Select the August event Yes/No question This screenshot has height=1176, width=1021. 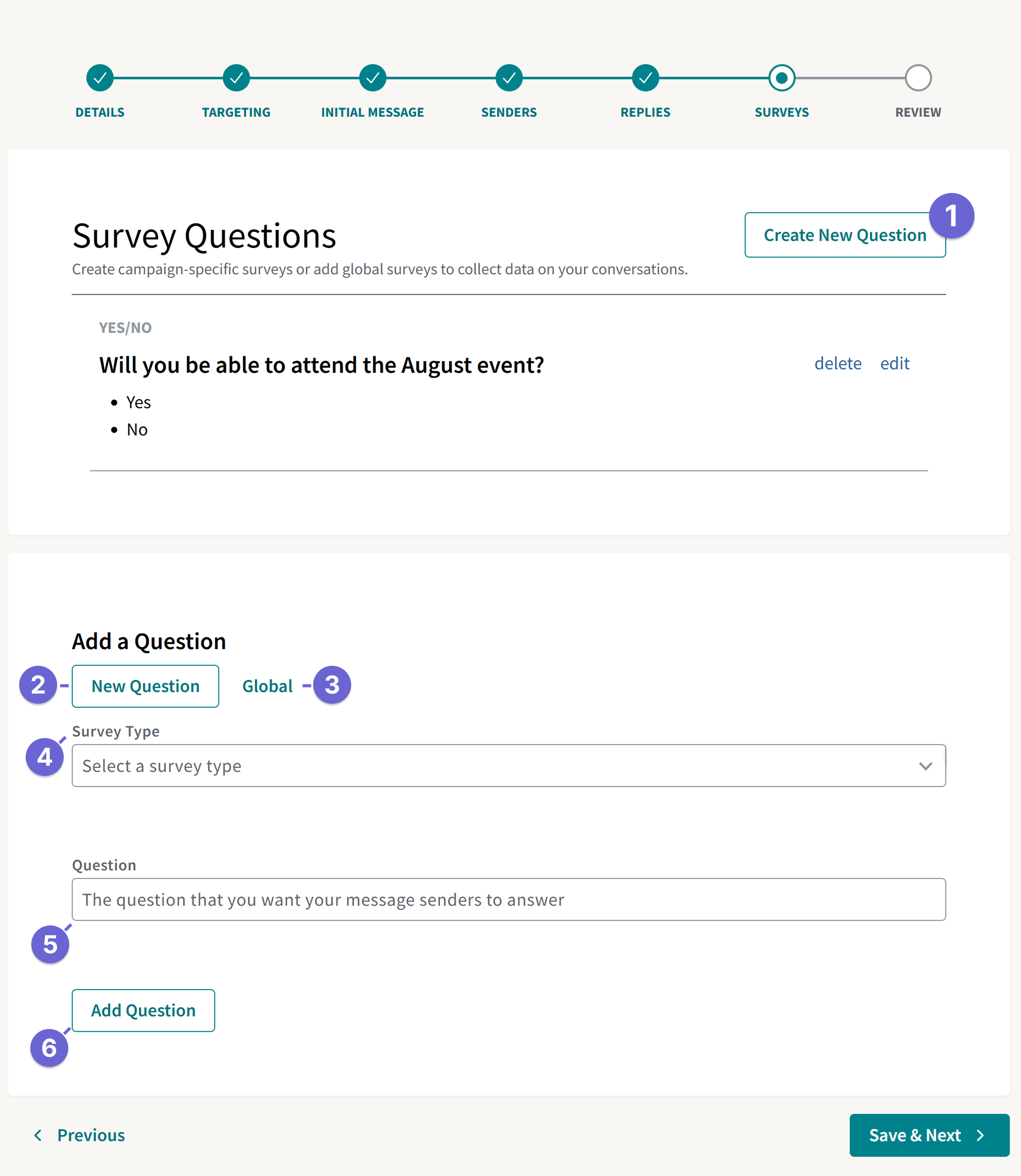pyautogui.click(x=321, y=365)
